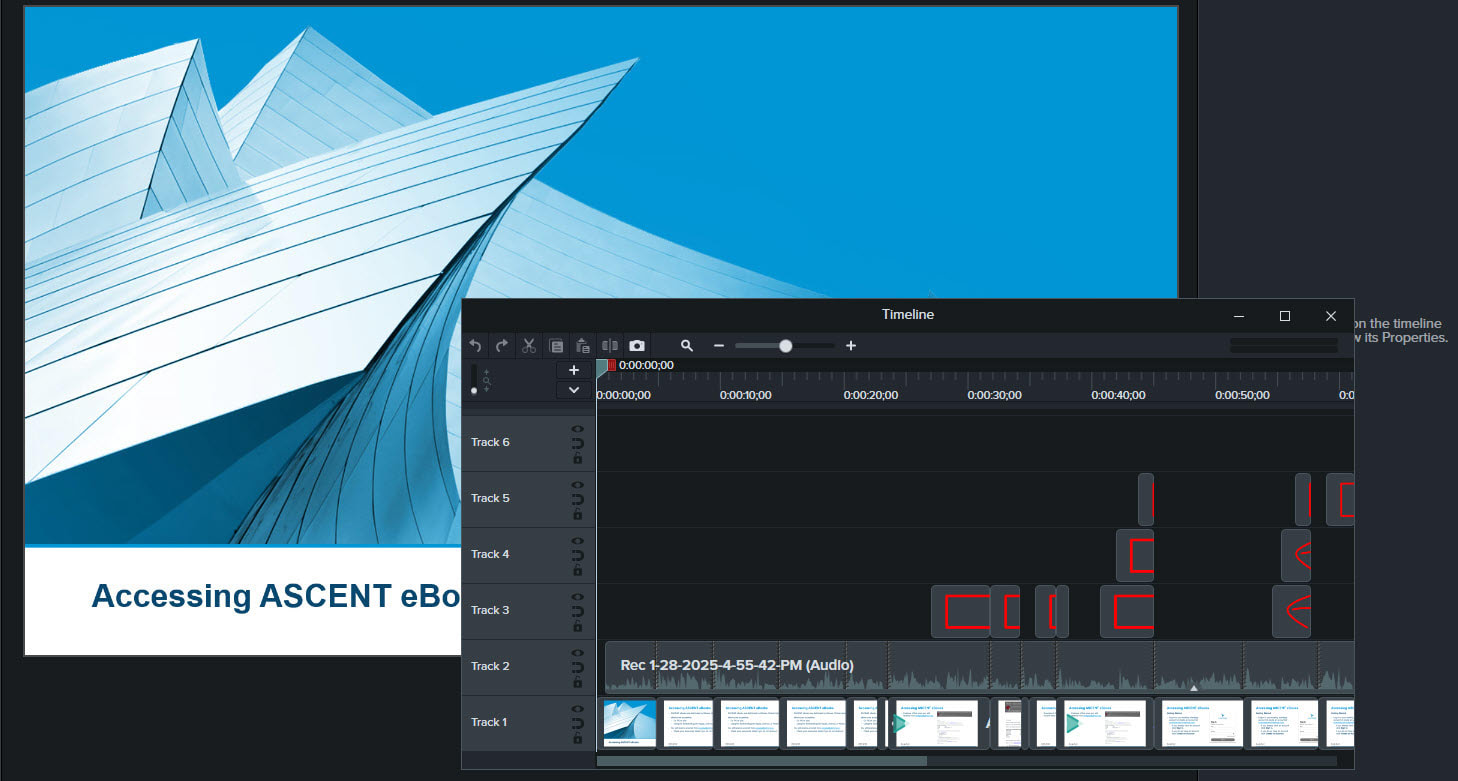The width and height of the screenshot is (1458, 781).
Task: Select the Rec 1-28-2025-4-55-42-PM audio clip
Action: [979, 666]
